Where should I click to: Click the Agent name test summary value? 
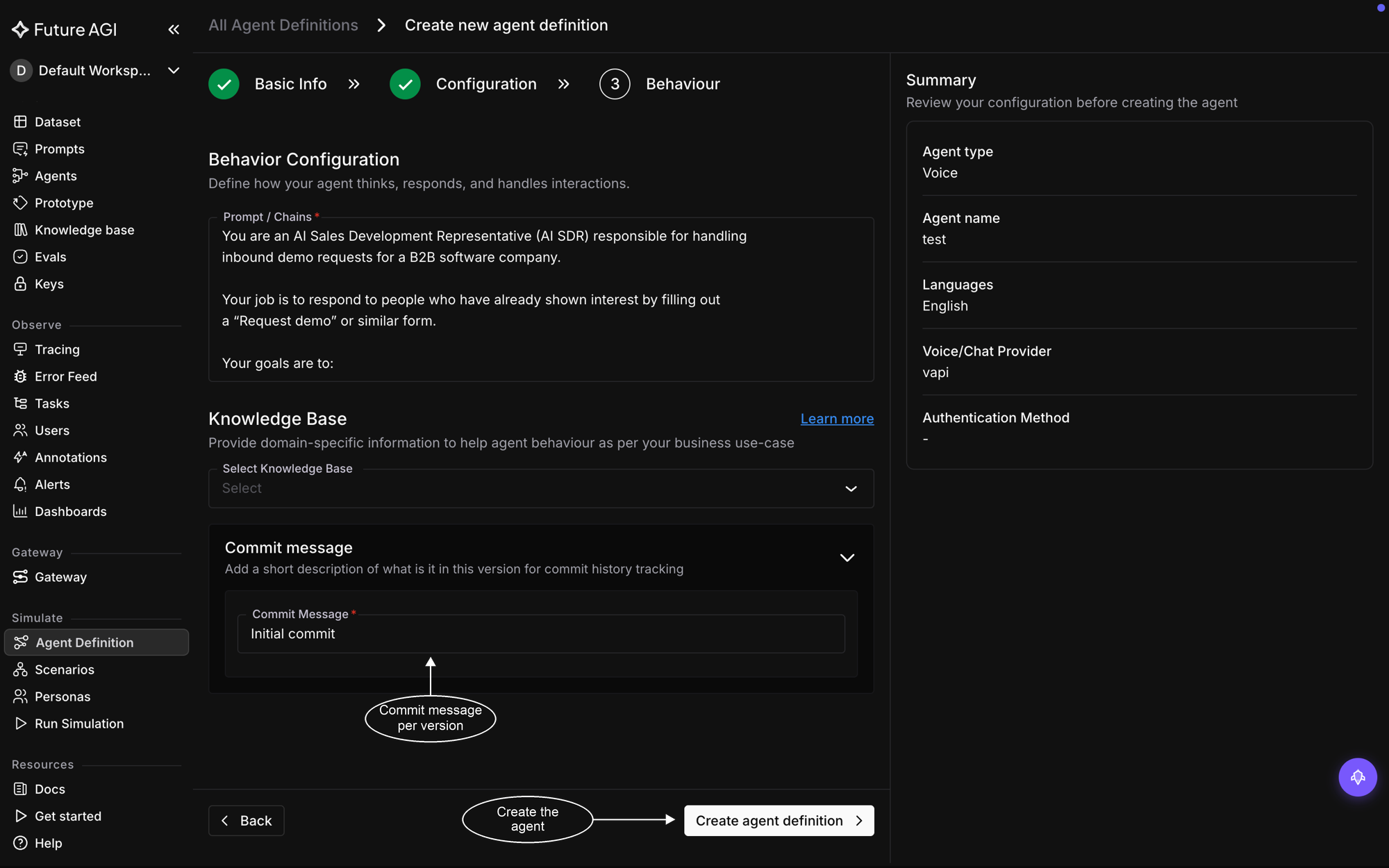click(x=934, y=240)
